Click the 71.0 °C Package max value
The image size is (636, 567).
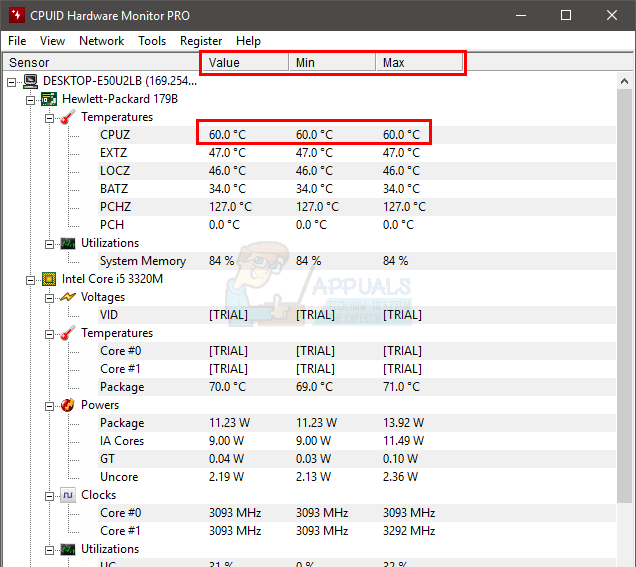[401, 387]
